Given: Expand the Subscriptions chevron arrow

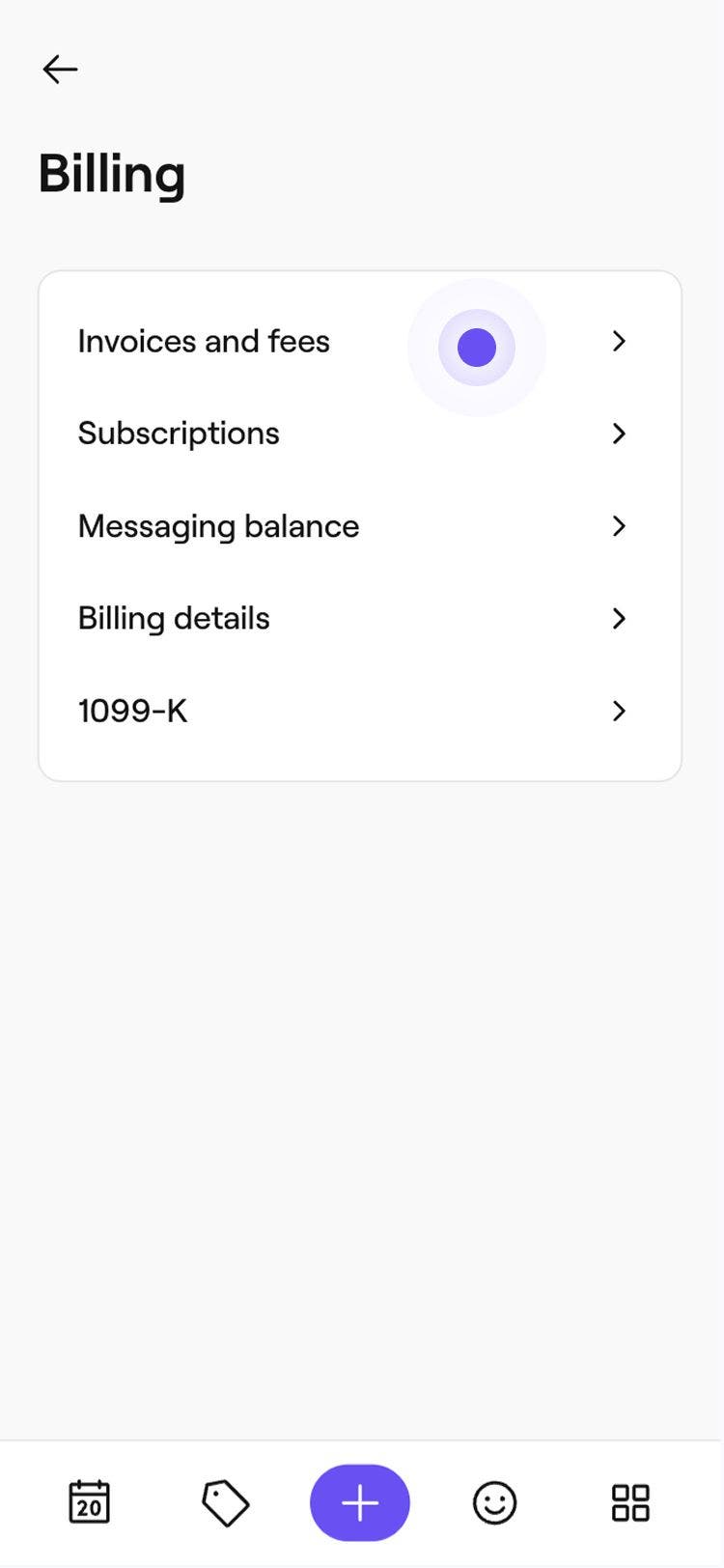Looking at the screenshot, I should (619, 434).
